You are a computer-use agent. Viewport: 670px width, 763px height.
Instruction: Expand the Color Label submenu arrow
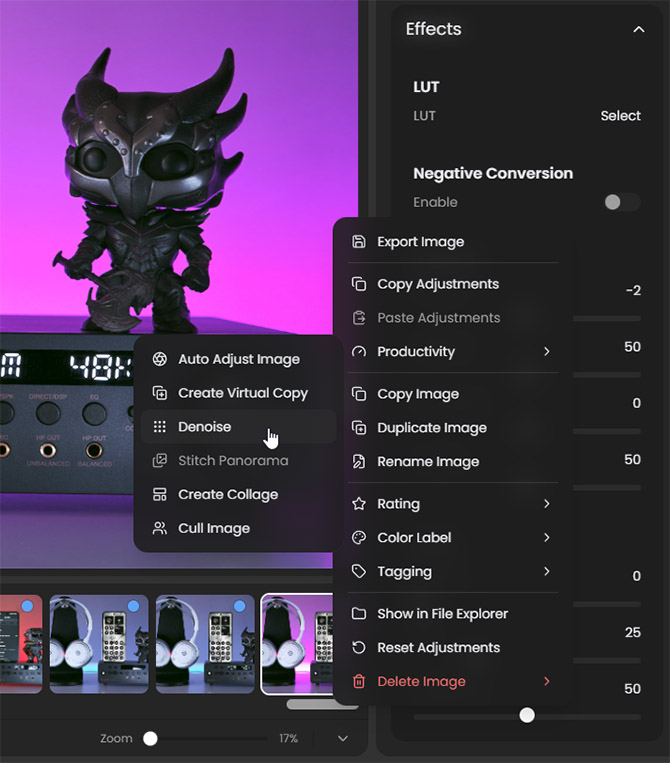546,538
